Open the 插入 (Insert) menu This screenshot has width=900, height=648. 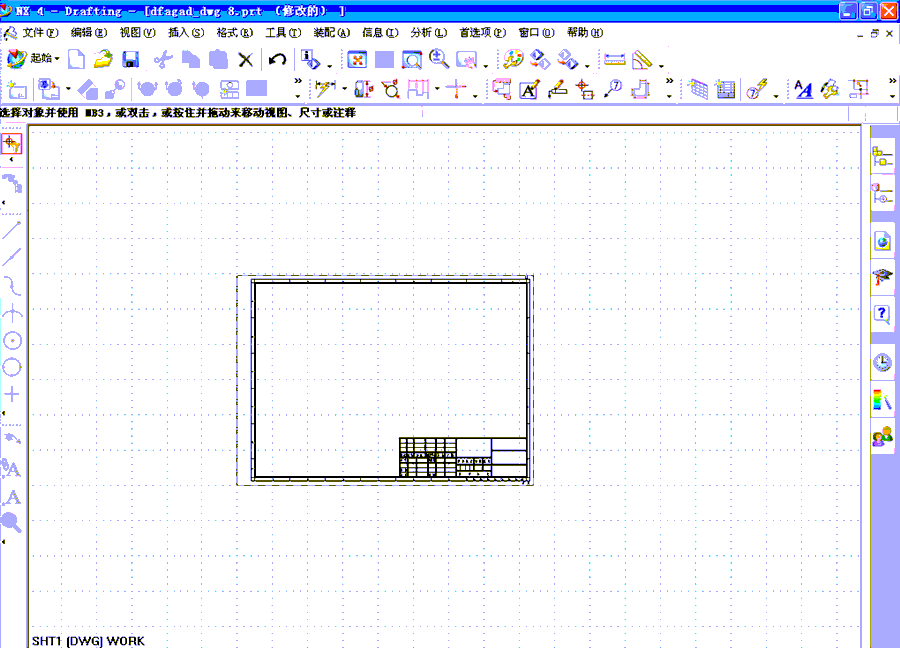click(185, 33)
